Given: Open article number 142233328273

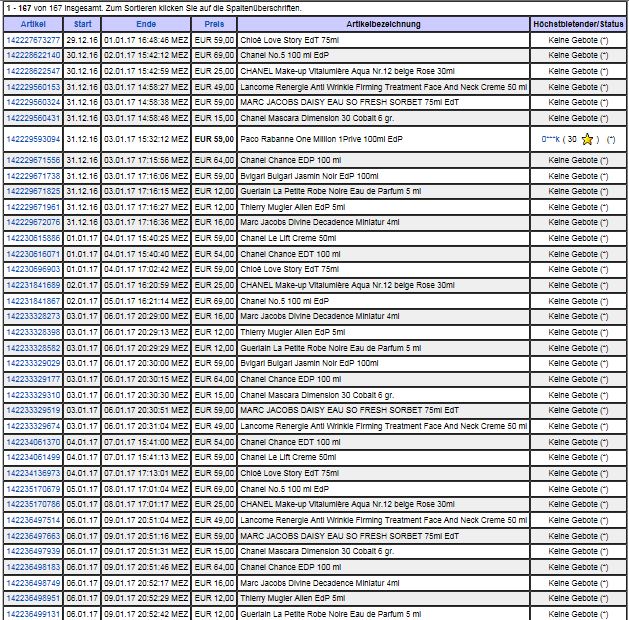Looking at the screenshot, I should tap(33, 316).
